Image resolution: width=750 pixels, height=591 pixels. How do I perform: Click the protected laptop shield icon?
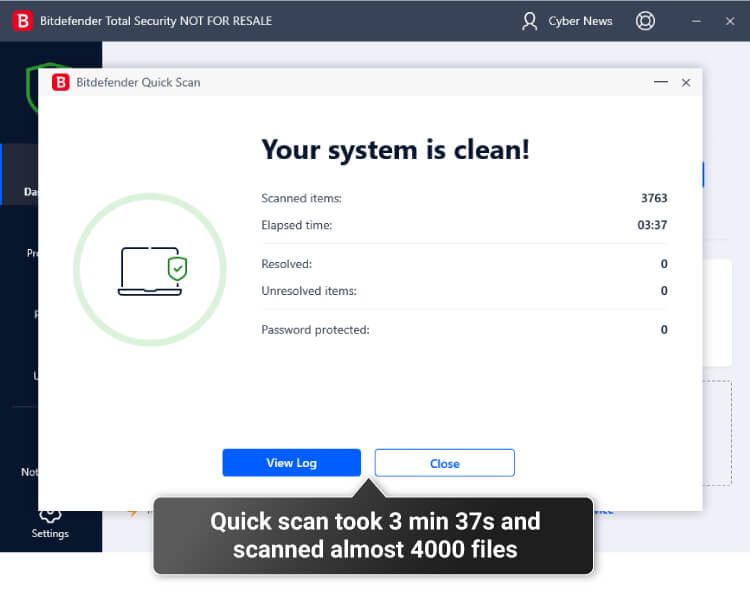tap(152, 271)
